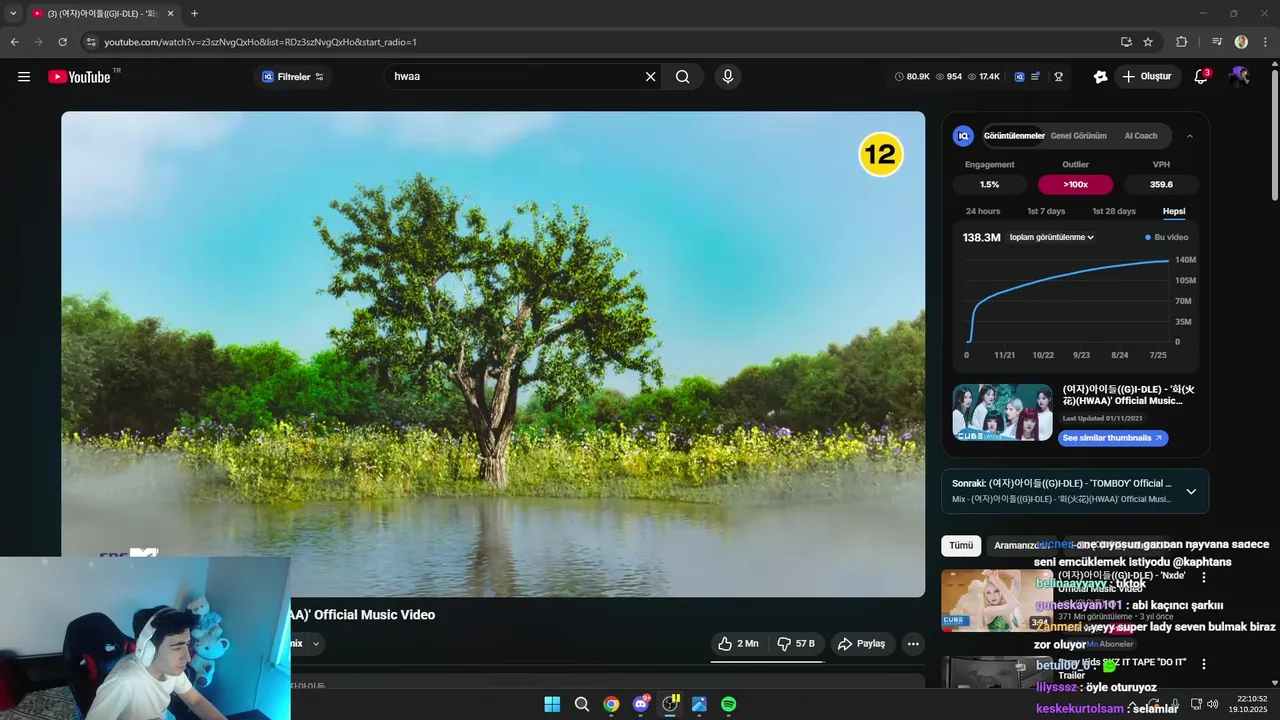Select the 1st 28 days range
This screenshot has width=1280, height=720.
coord(1113,212)
